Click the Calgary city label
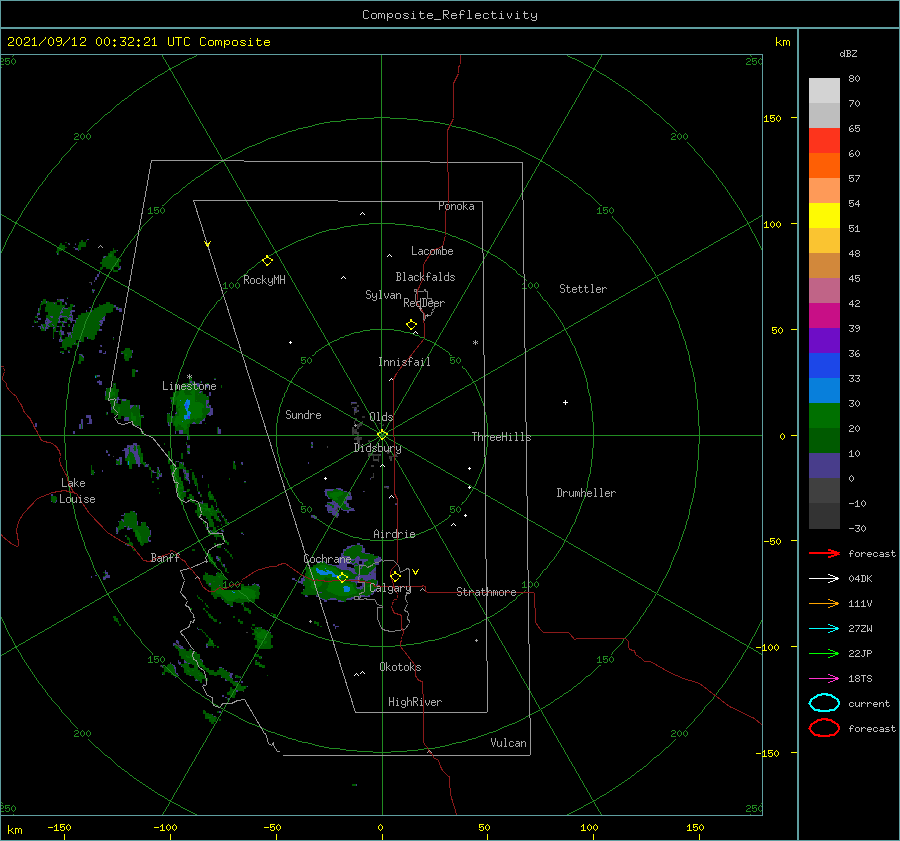Viewport: 900px width, 841px height. click(390, 588)
